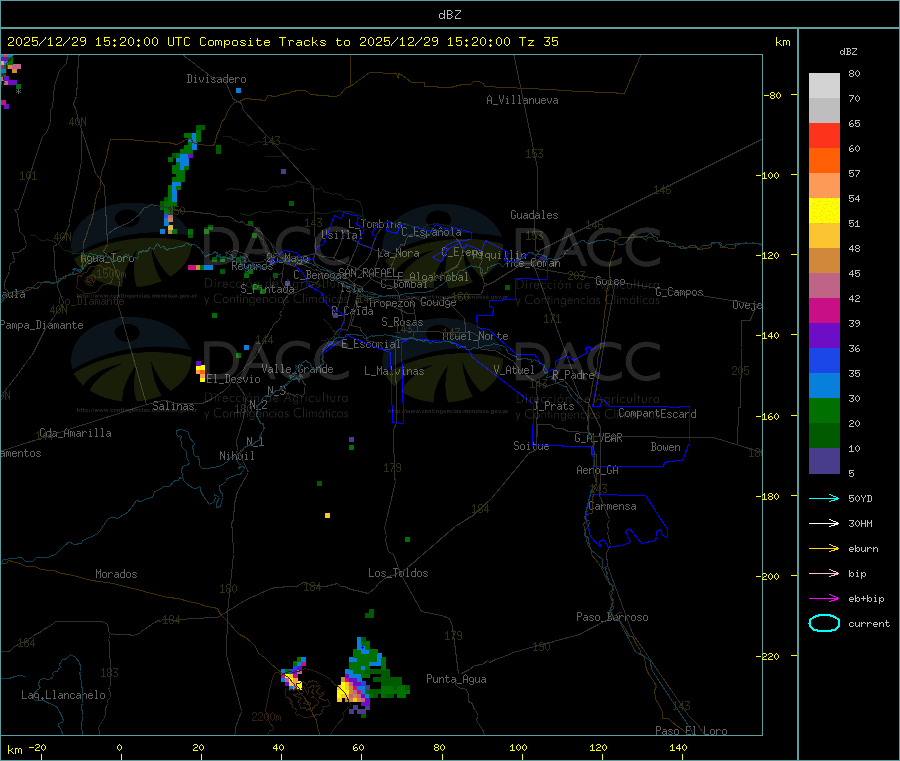Click the yellow storm cell near El_Desvio
Image resolution: width=900 pixels, height=761 pixels.
coord(201,372)
